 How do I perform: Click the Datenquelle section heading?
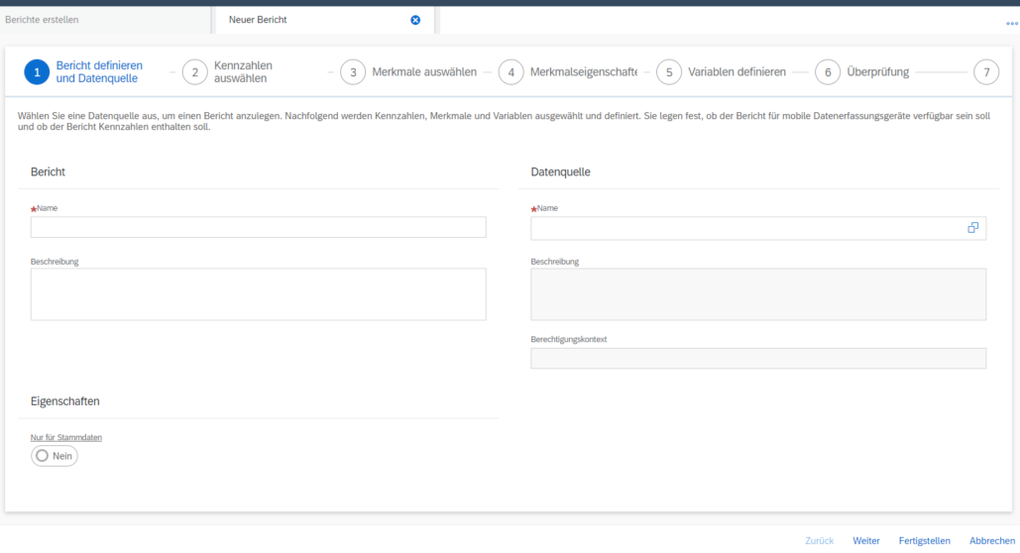tap(561, 172)
